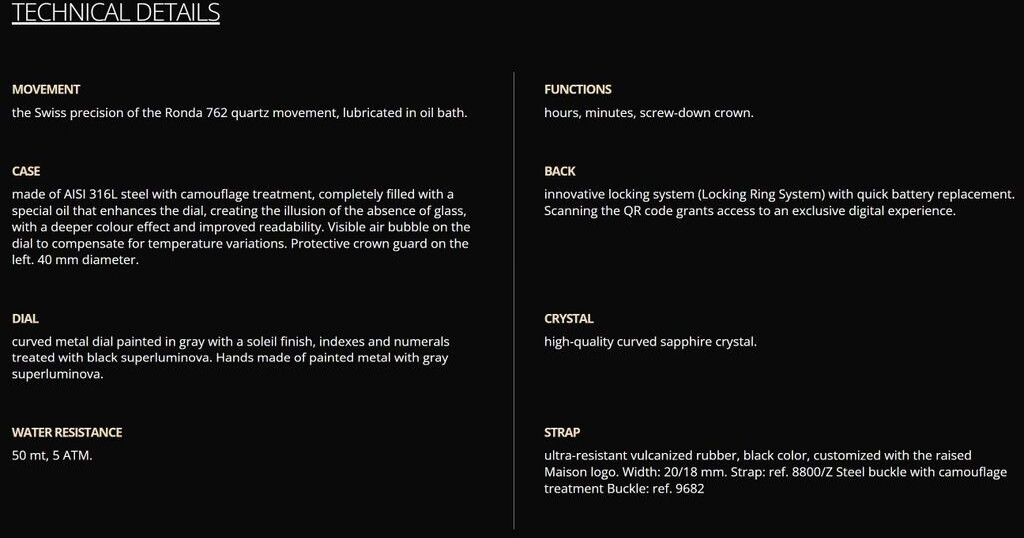Image resolution: width=1024 pixels, height=538 pixels.
Task: Click the QR code digital experience sentence
Action: coord(750,211)
